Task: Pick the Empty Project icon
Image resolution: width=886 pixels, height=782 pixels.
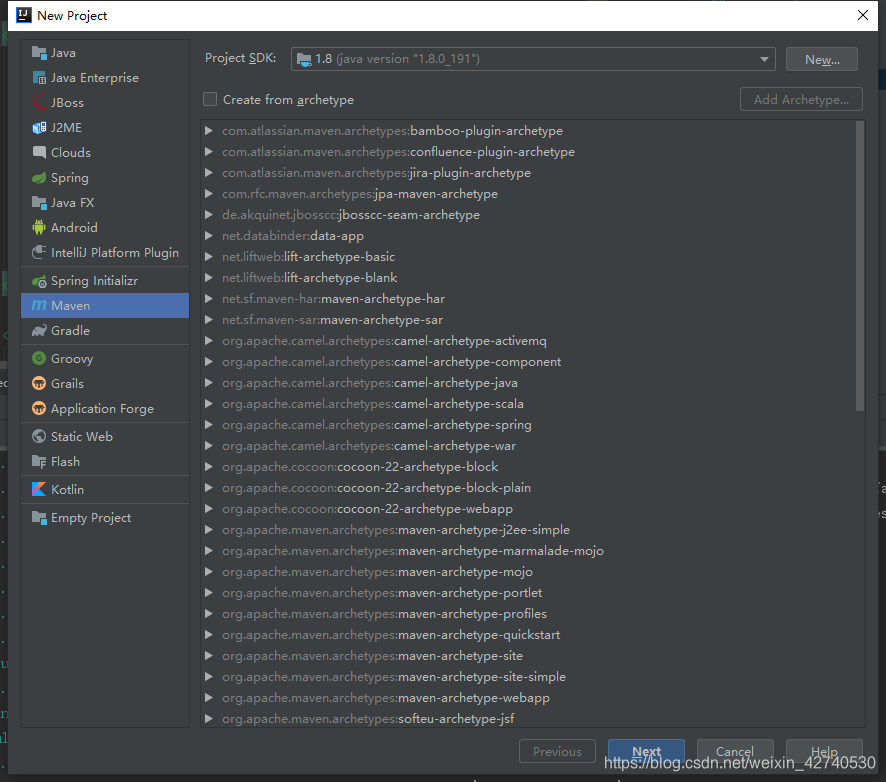Action: click(39, 518)
